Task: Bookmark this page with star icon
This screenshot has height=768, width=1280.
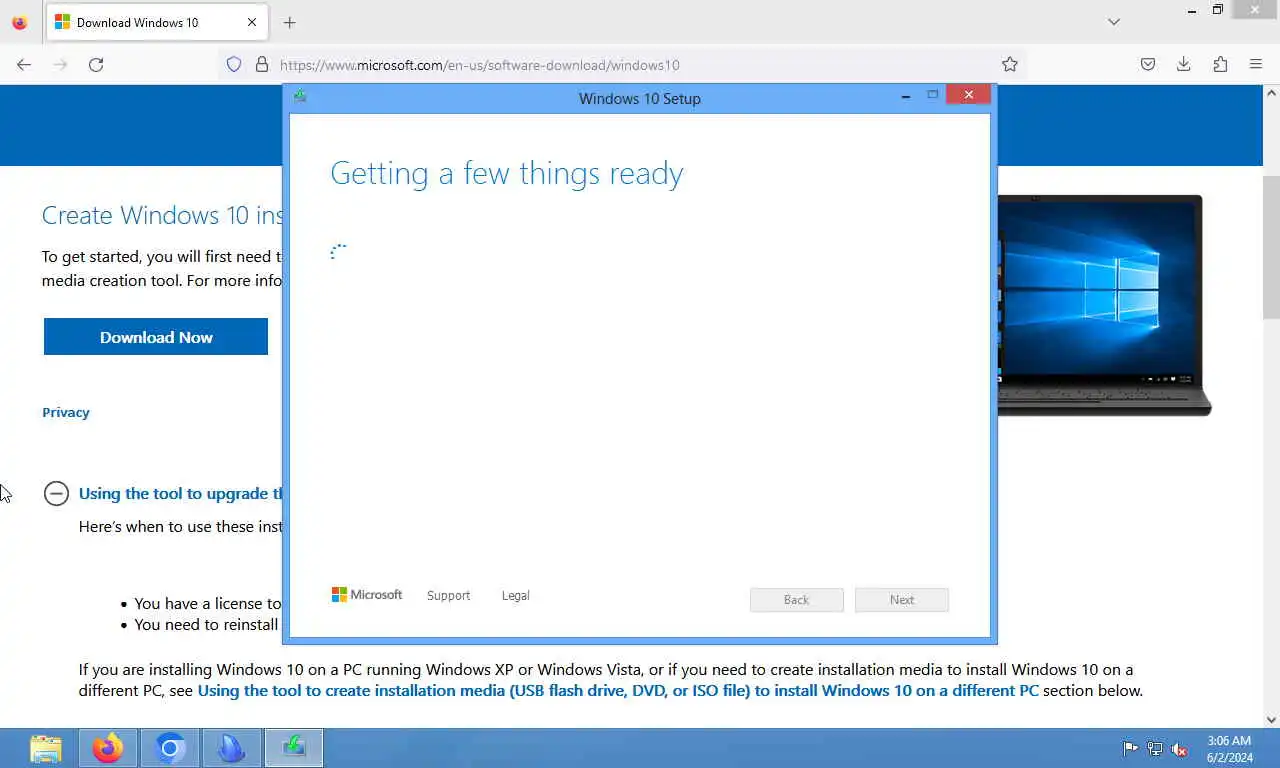Action: pos(1010,64)
